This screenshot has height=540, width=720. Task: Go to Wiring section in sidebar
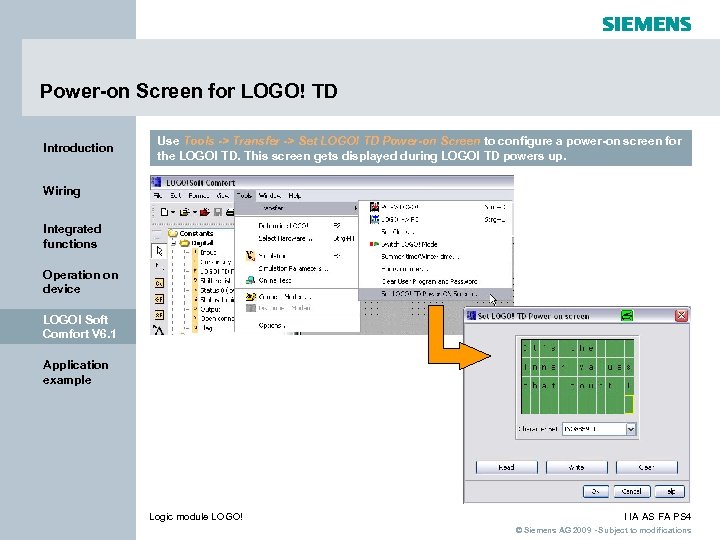pyautogui.click(x=62, y=191)
